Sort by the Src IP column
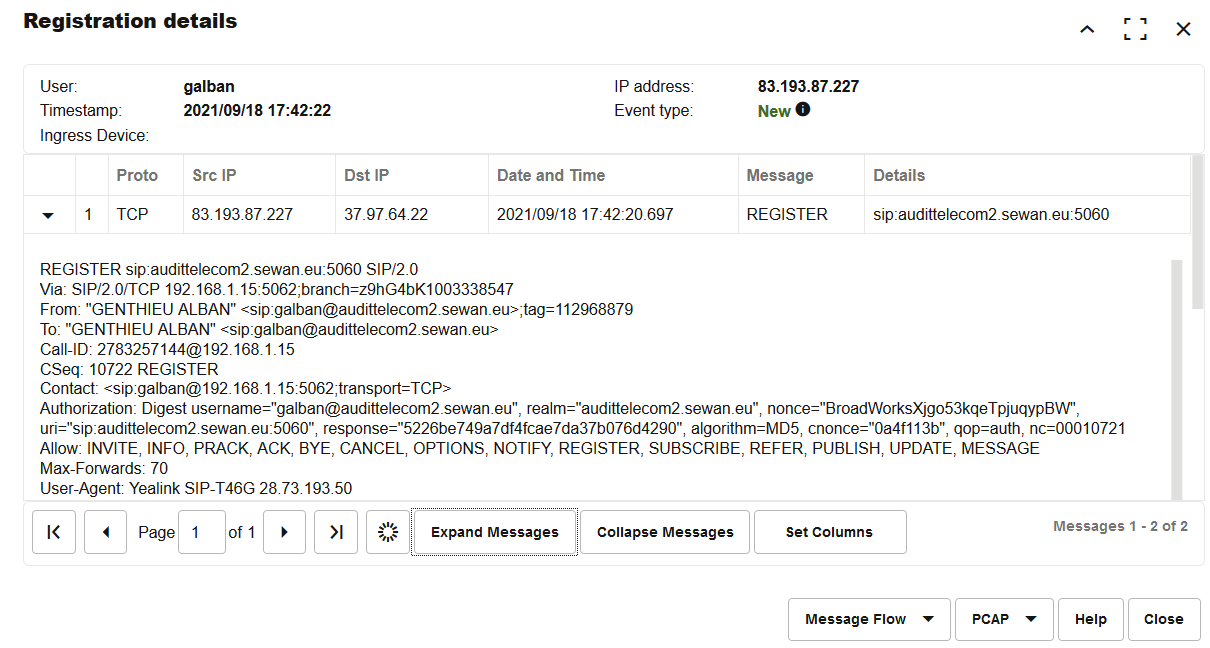The image size is (1210, 648). coord(214,175)
